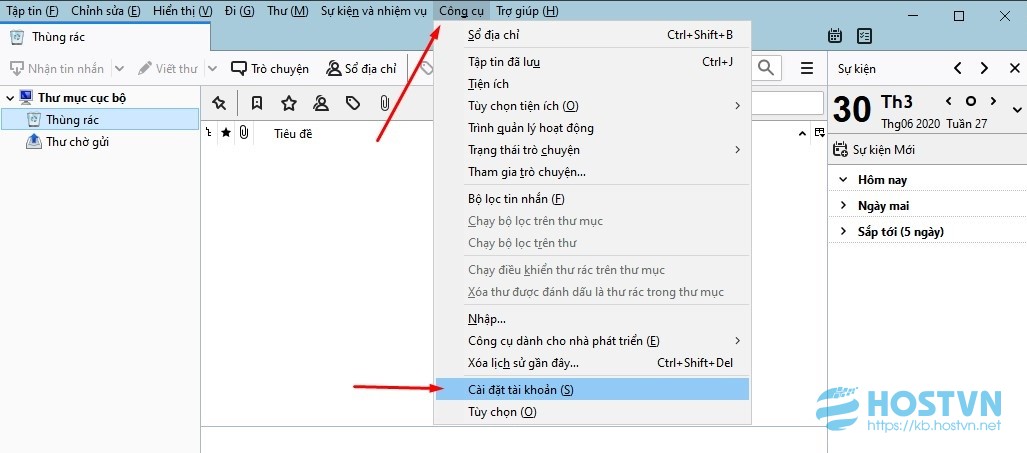Screen dimensions: 1027x453
Task: Click thread column header icon
Action: tap(209, 133)
